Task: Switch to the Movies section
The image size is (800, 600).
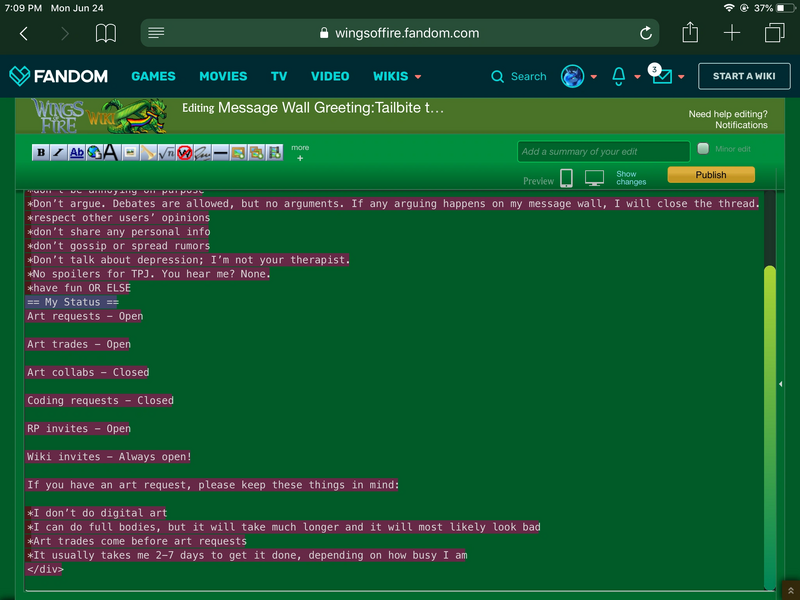Action: coord(222,76)
